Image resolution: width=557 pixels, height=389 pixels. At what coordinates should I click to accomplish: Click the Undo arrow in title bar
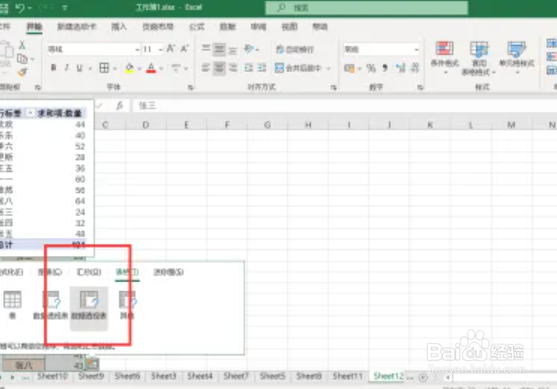pyautogui.click(x=20, y=7)
